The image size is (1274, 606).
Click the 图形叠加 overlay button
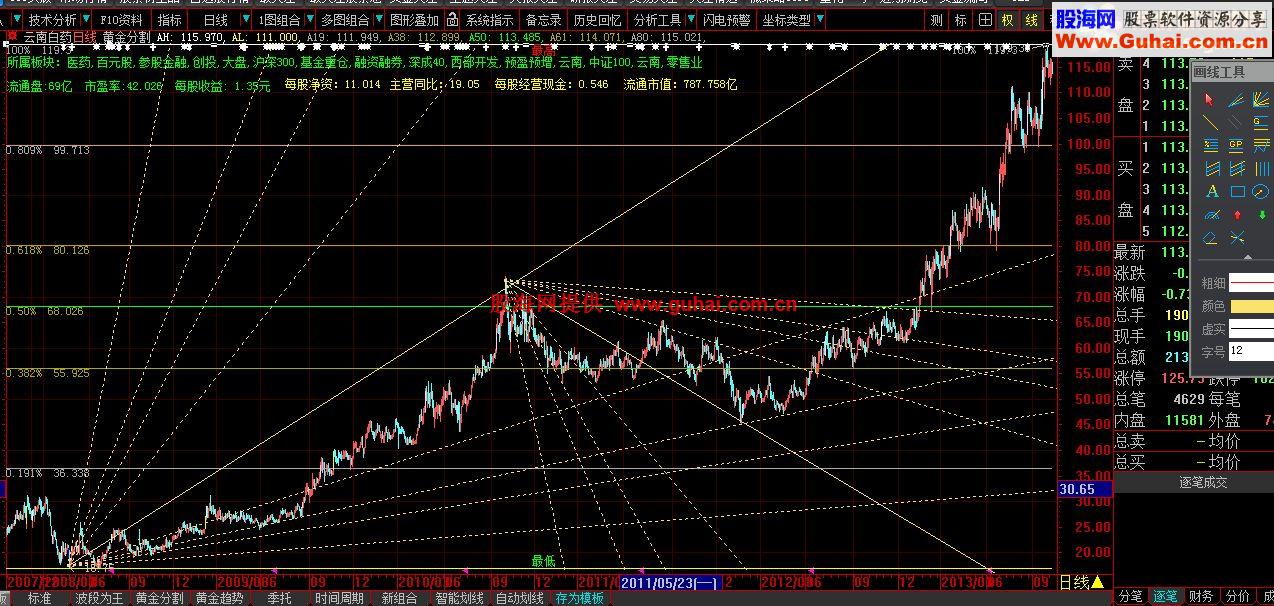tap(413, 19)
